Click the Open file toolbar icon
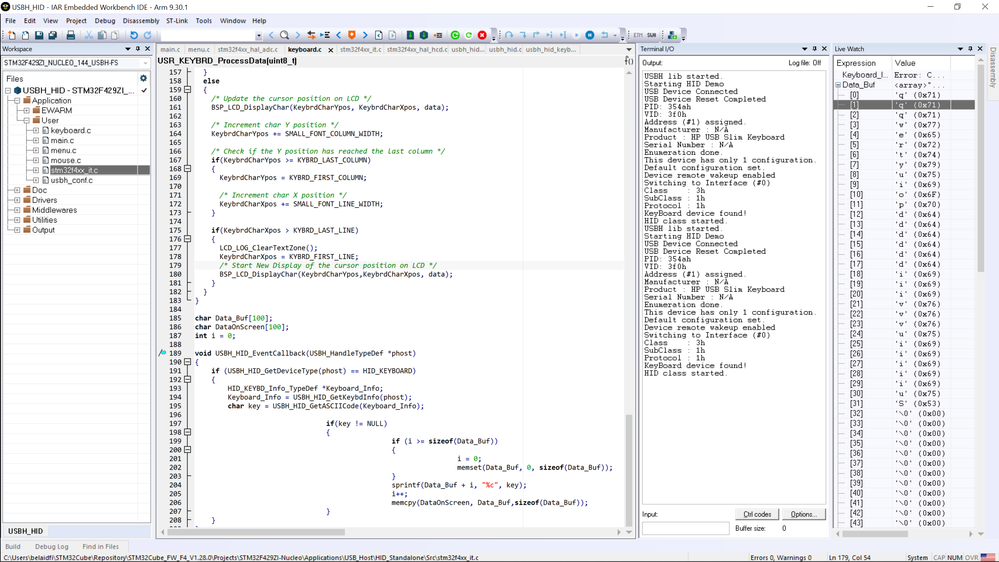Viewport: 999px width, 562px height. pyautogui.click(x=25, y=35)
